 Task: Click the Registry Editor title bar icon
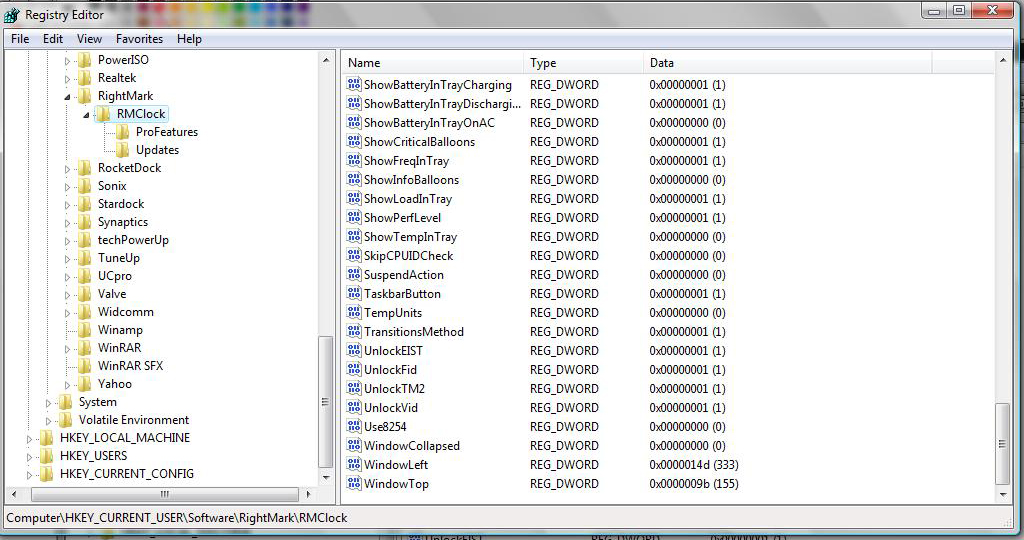[12, 14]
